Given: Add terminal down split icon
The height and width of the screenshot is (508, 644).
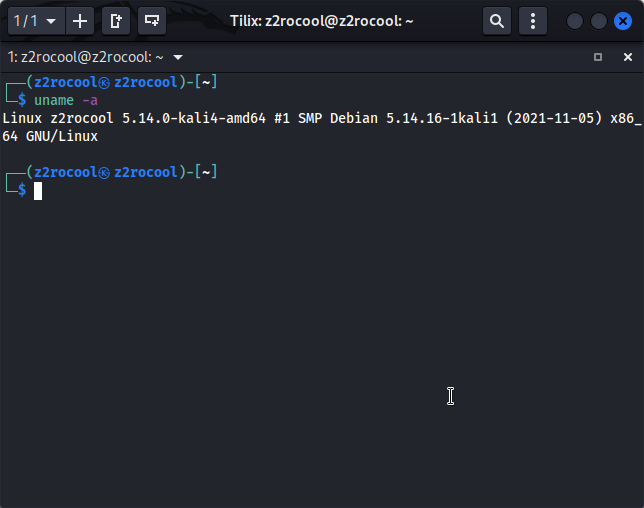Looking at the screenshot, I should pyautogui.click(x=152, y=21).
